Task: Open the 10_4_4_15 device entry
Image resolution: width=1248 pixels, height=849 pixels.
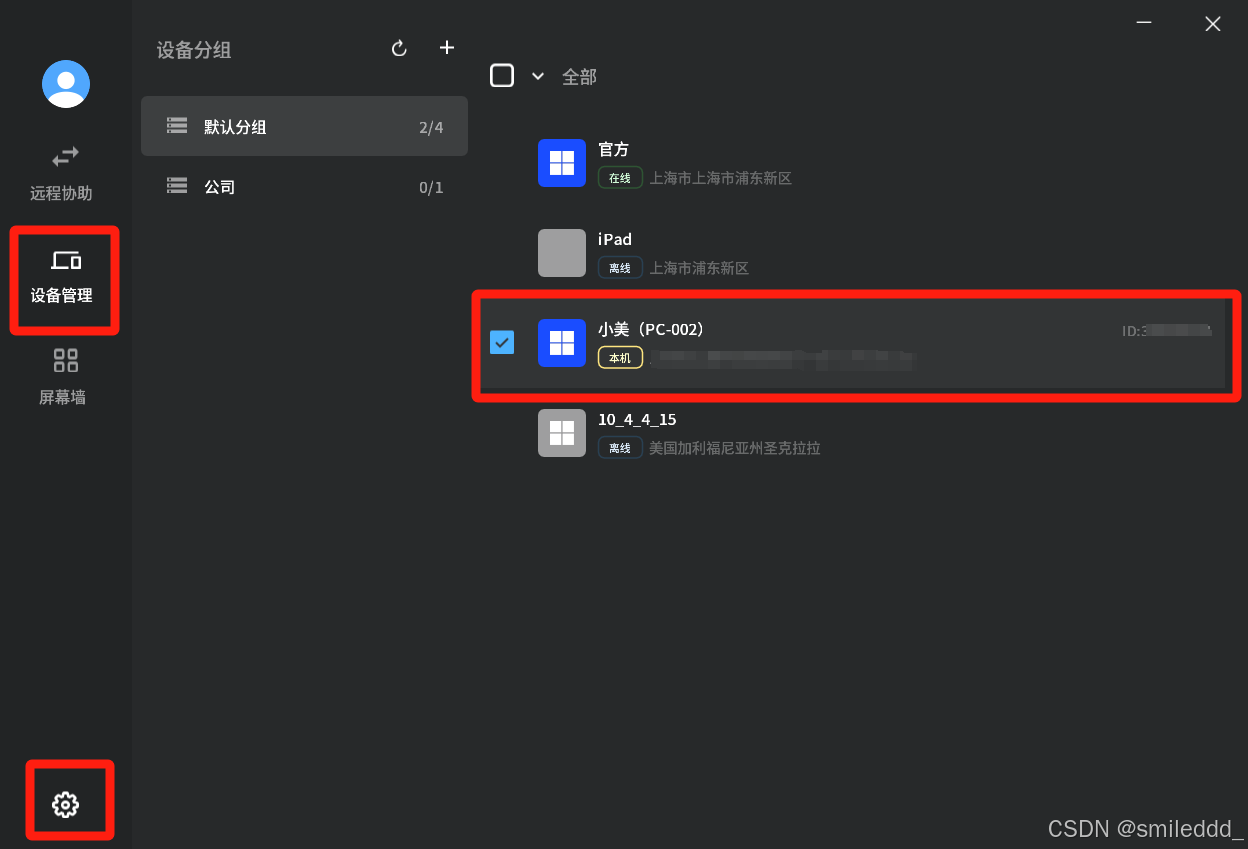Action: tap(850, 433)
